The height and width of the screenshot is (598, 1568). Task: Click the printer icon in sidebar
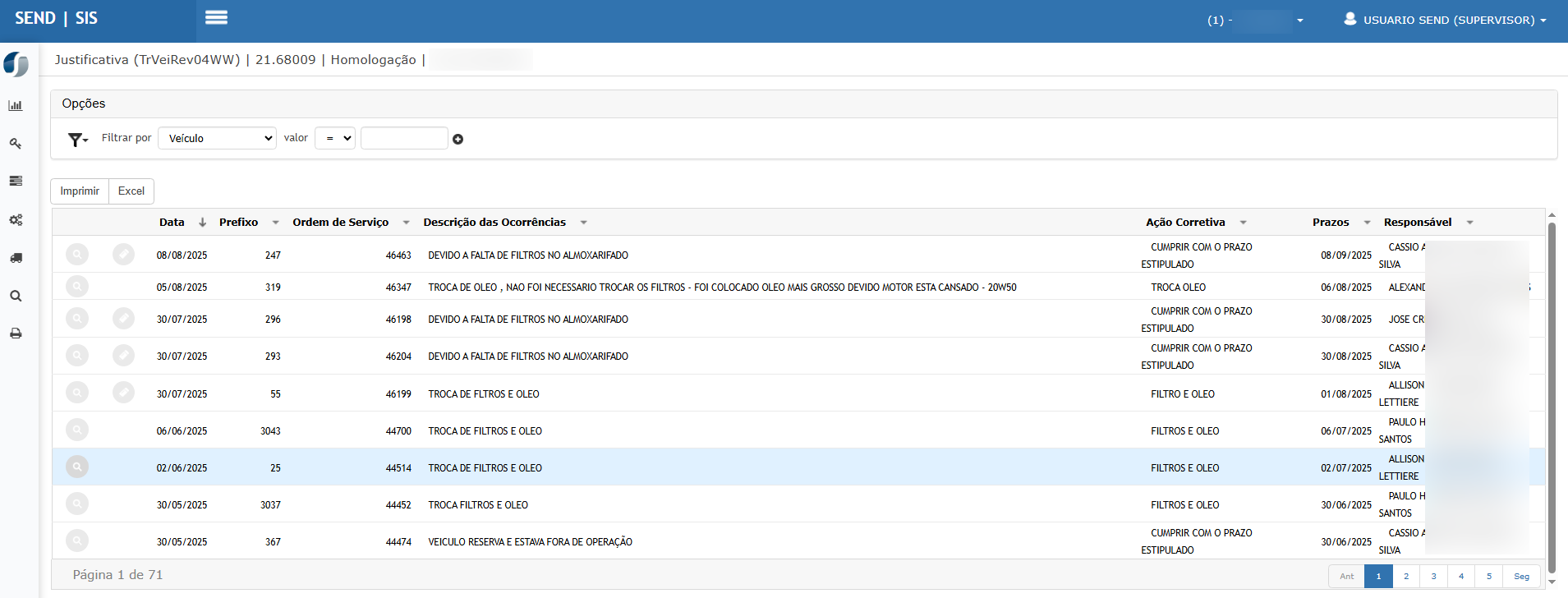(16, 333)
